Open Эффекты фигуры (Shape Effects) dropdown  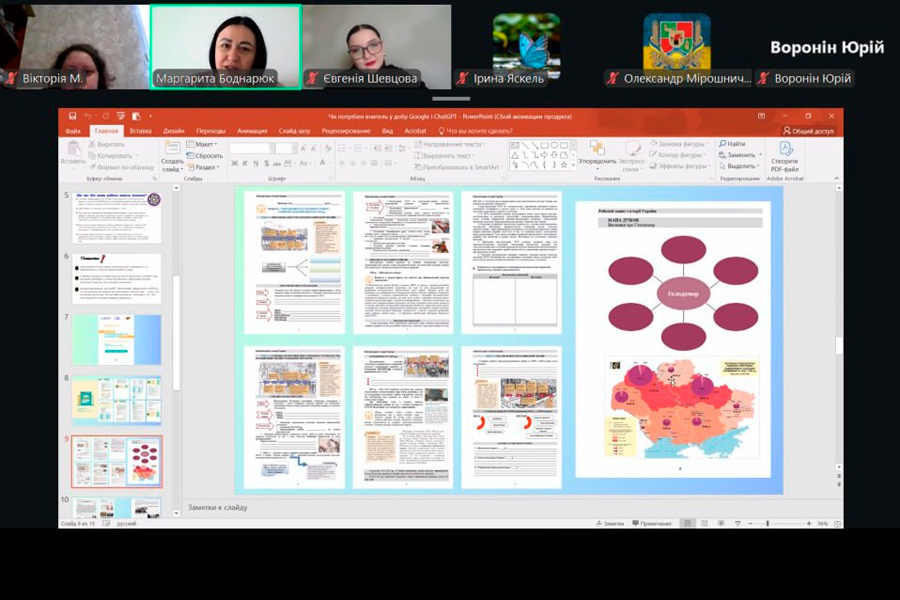[x=681, y=166]
